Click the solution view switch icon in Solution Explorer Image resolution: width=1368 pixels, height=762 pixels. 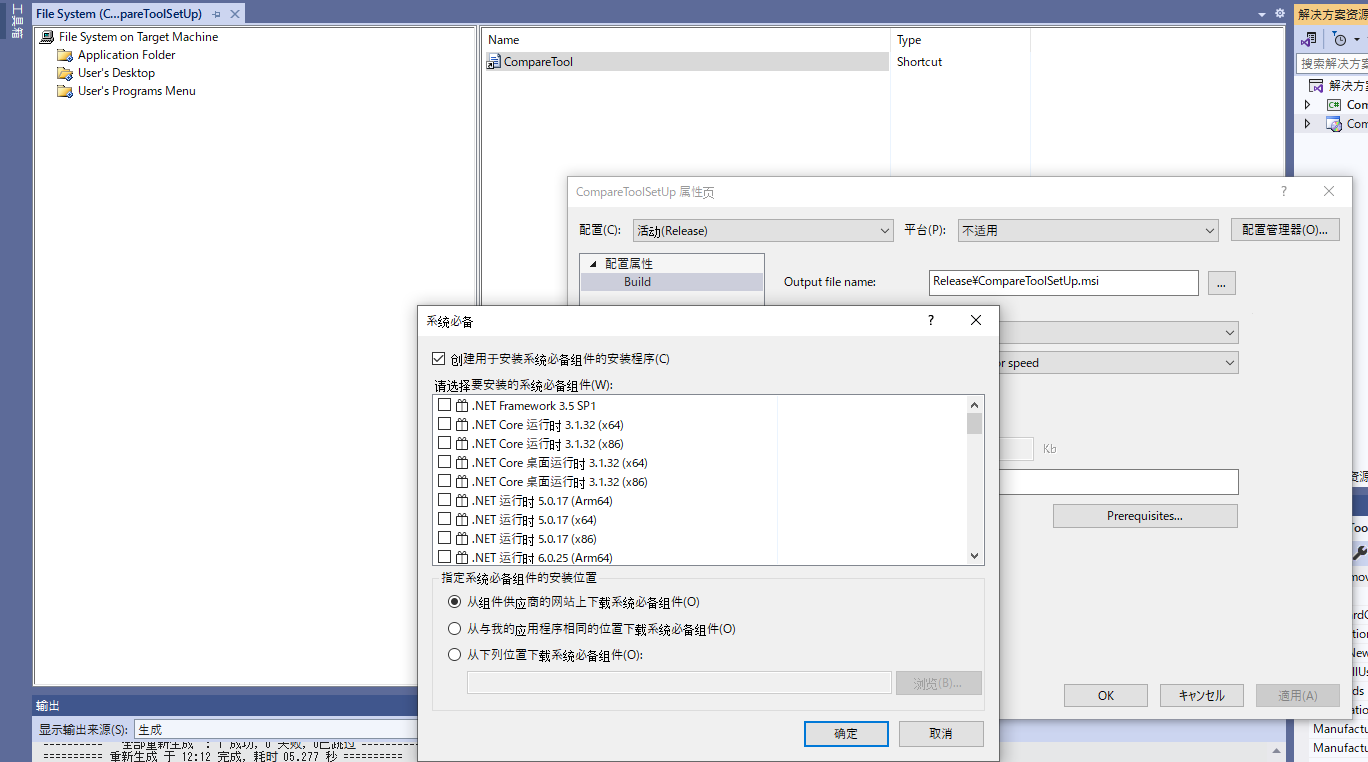(x=1309, y=39)
